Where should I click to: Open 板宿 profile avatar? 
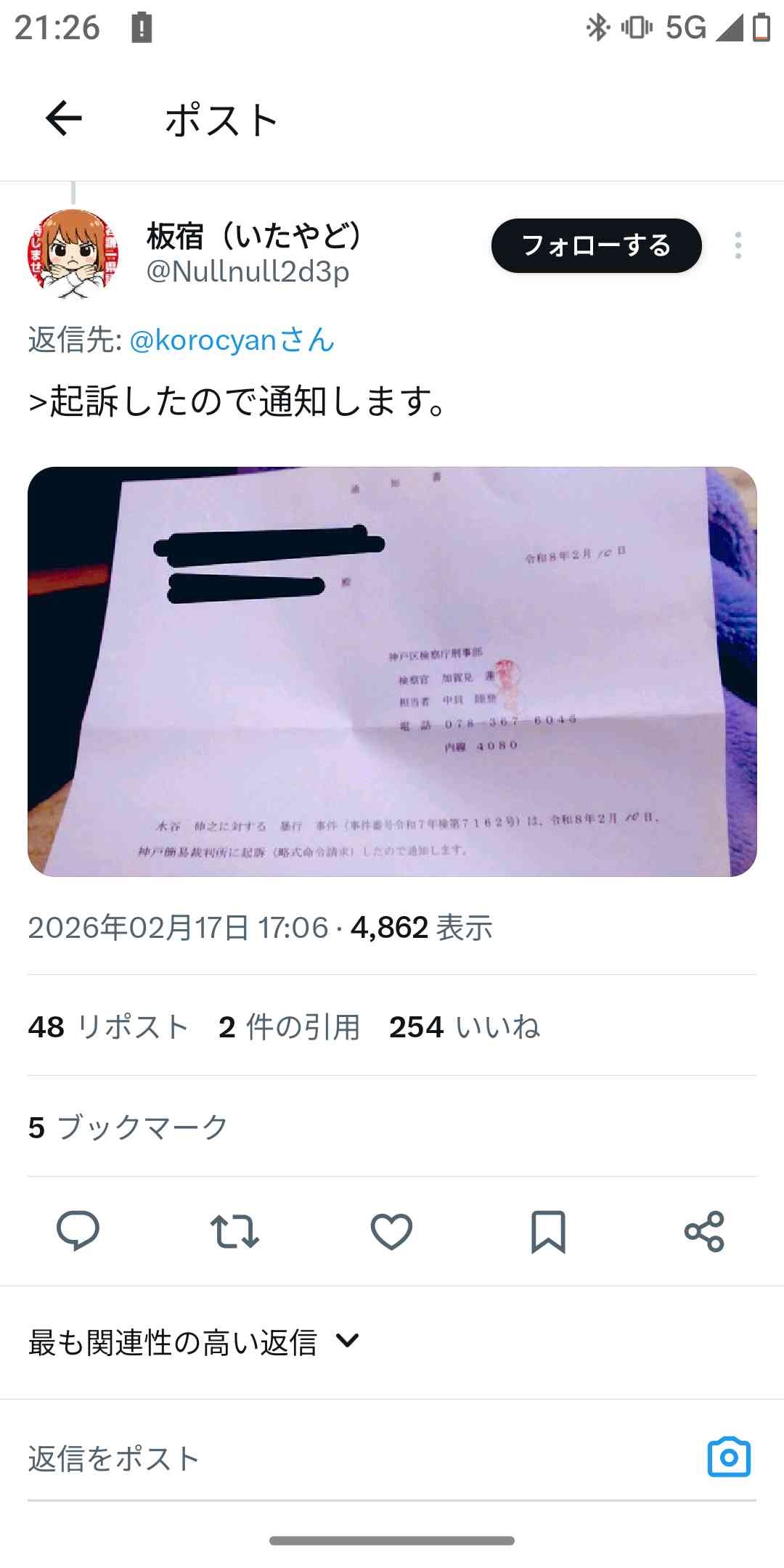(x=73, y=254)
